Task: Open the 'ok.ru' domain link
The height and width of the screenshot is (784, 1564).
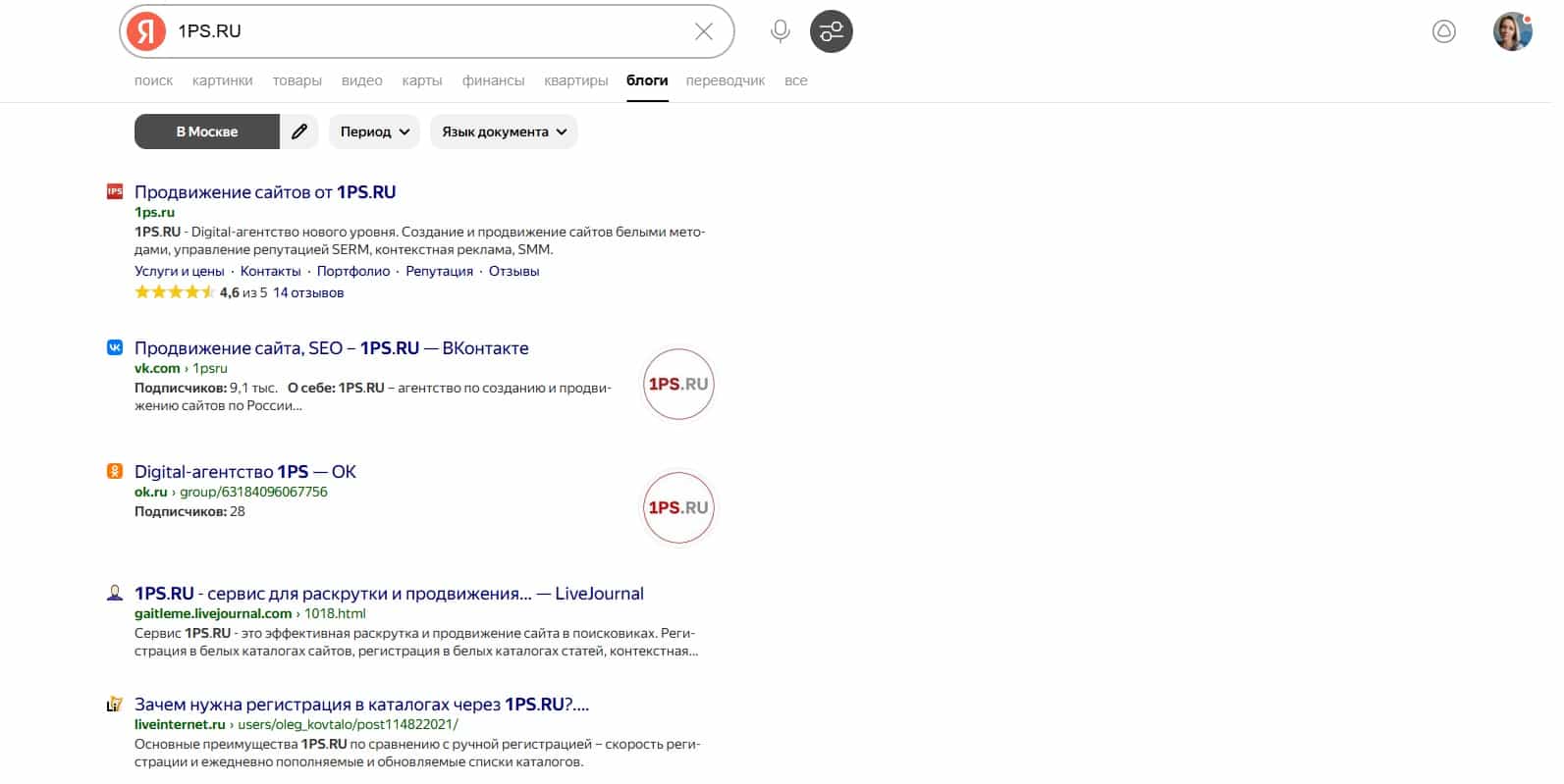Action: click(151, 492)
